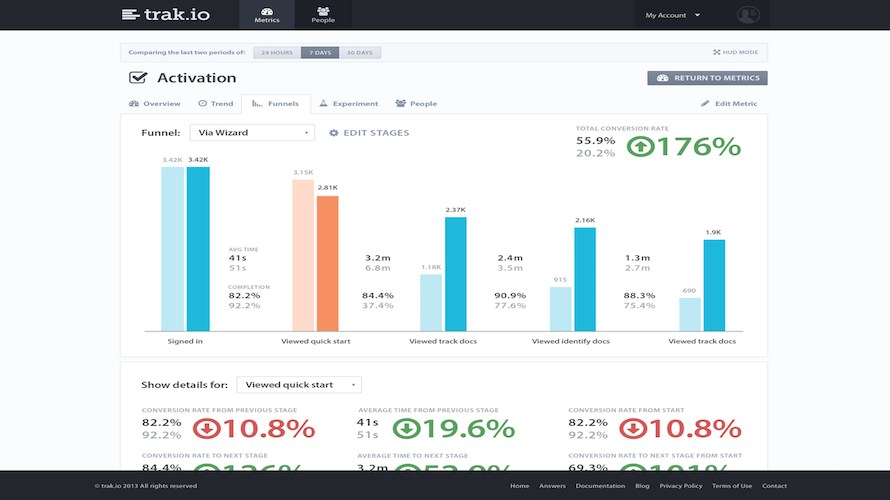Open the Metrics navigation tab
Image resolution: width=890 pixels, height=500 pixels.
267,15
